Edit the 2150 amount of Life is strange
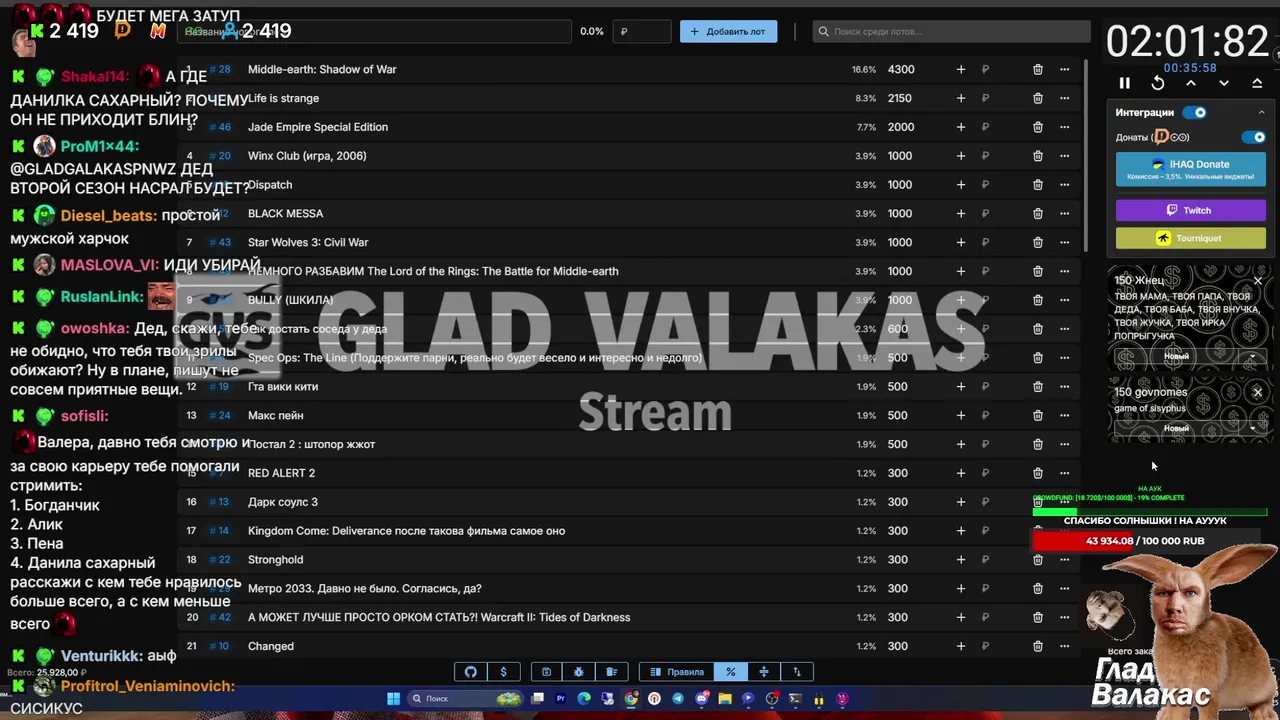The width and height of the screenshot is (1280, 720). [x=899, y=98]
